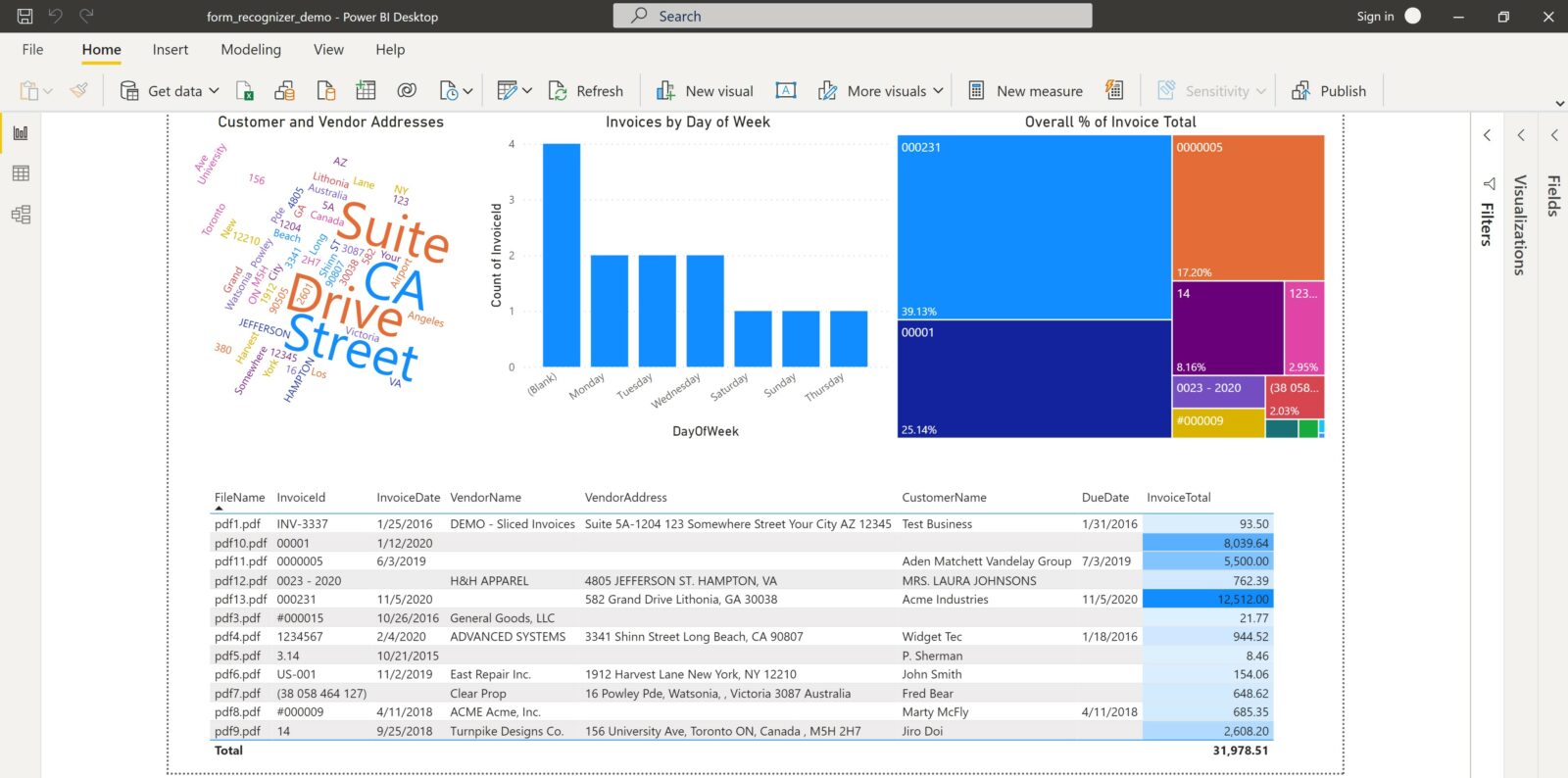Expand the Fields pane chevron
This screenshot has width=1568, height=778.
point(1554,135)
